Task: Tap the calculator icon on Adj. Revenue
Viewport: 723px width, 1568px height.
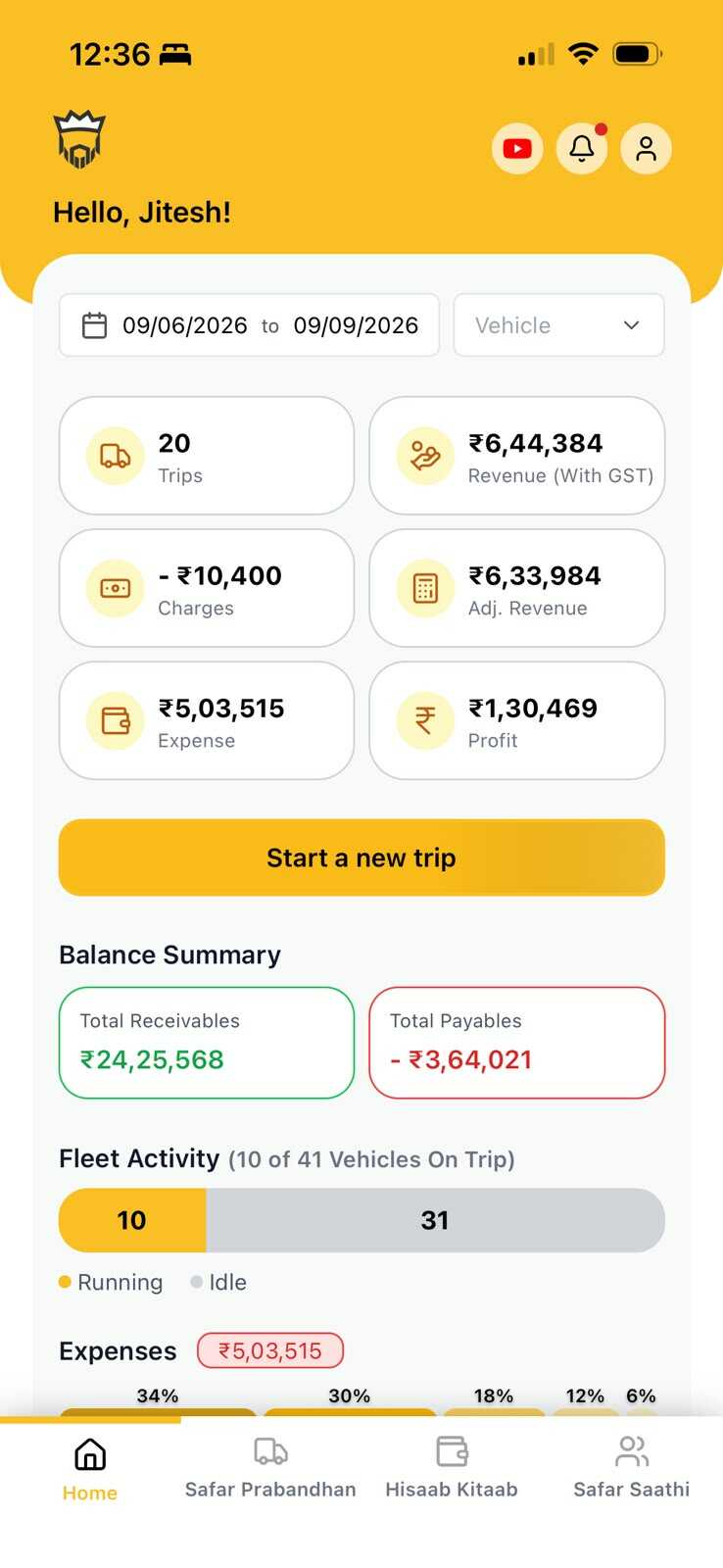Action: click(x=425, y=588)
